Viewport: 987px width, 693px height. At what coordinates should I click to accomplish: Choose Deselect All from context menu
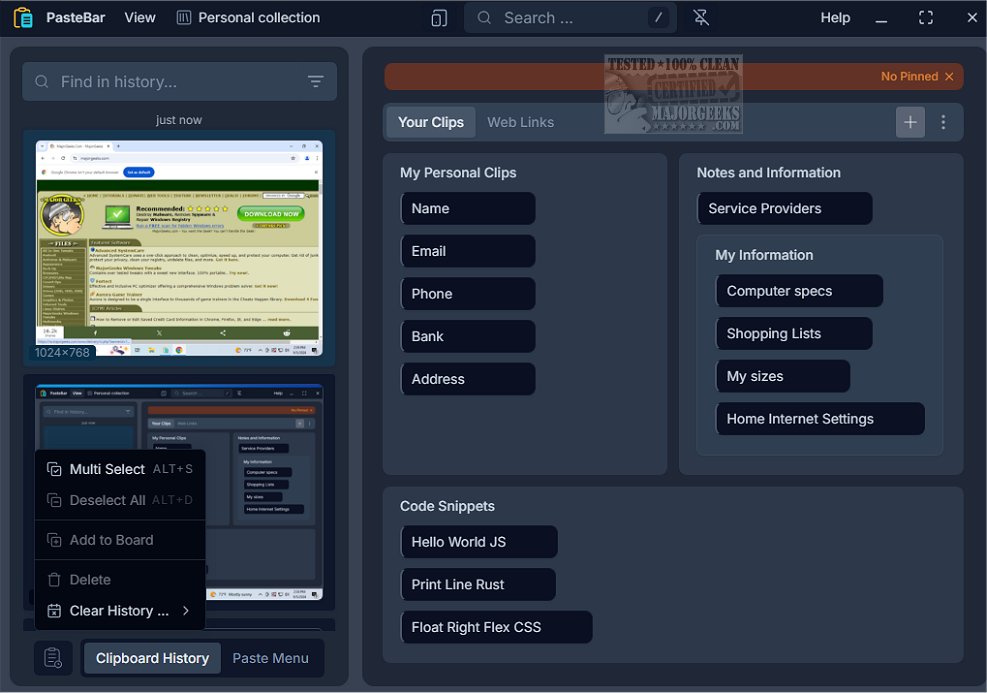pos(120,500)
